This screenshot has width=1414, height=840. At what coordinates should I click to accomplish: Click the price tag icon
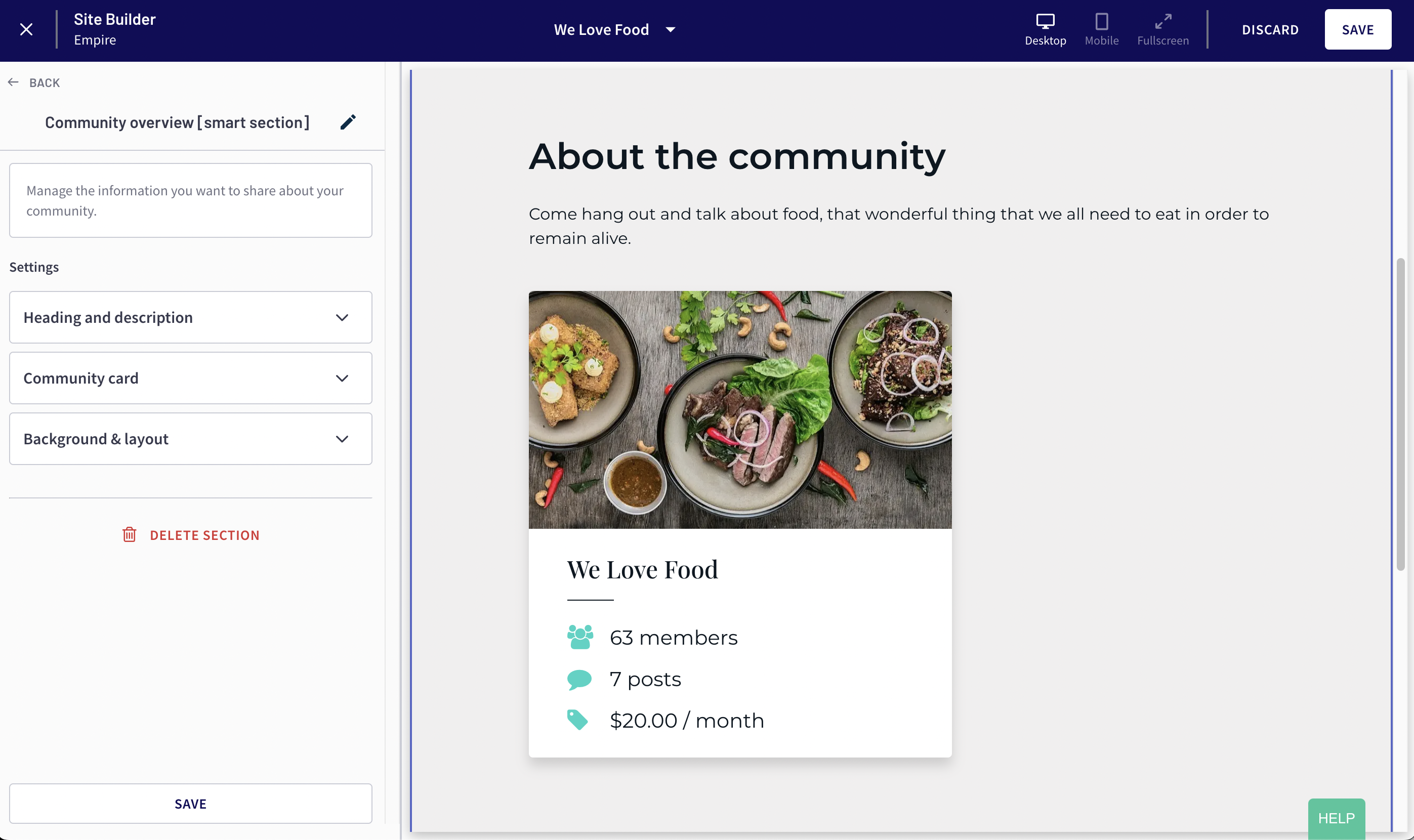(x=577, y=720)
